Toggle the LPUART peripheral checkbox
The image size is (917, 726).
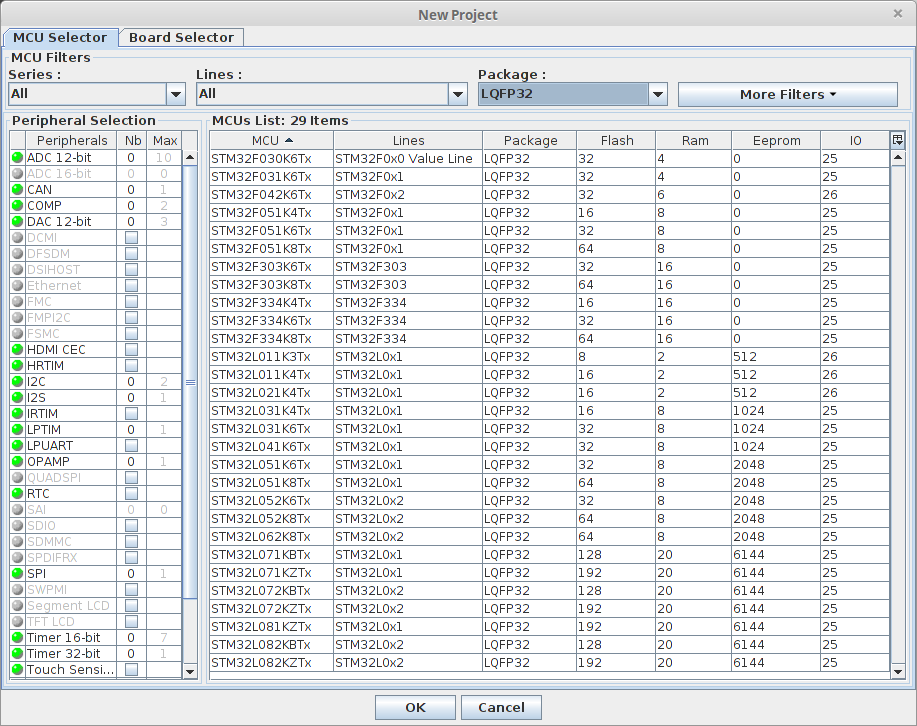(132, 445)
